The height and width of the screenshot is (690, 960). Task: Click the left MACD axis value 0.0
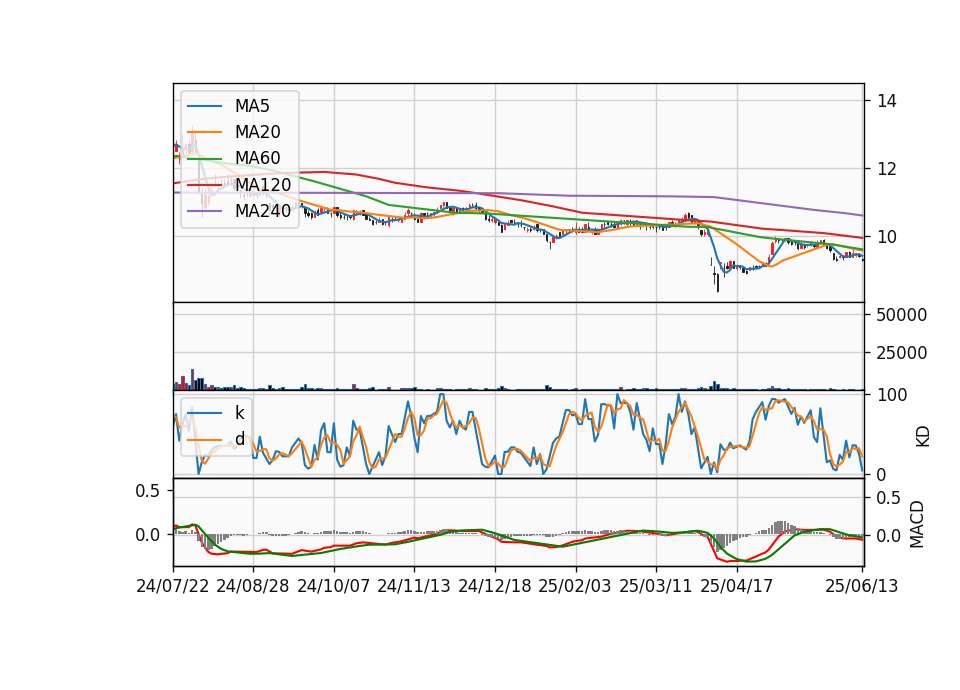148,535
